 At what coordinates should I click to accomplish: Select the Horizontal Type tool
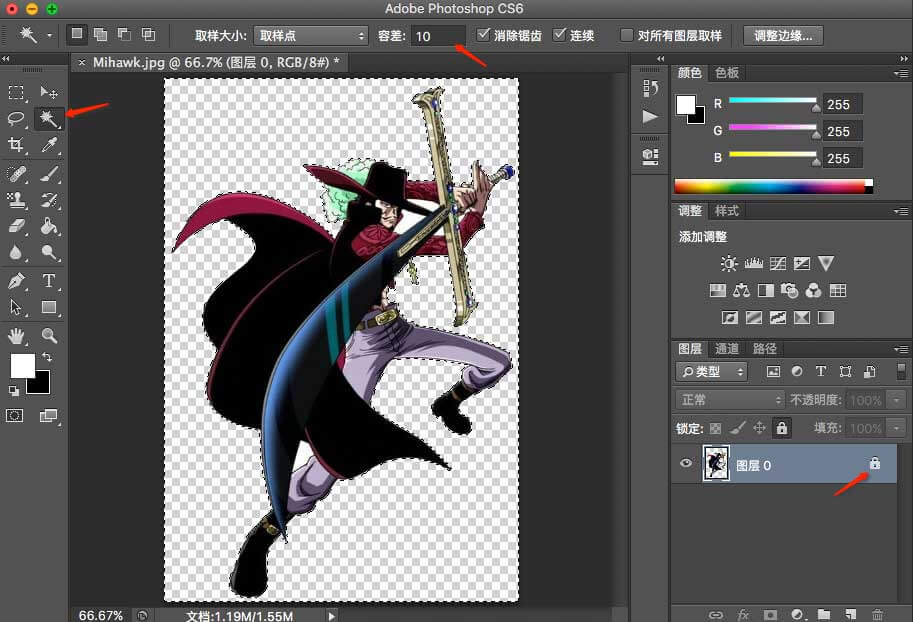(x=49, y=281)
